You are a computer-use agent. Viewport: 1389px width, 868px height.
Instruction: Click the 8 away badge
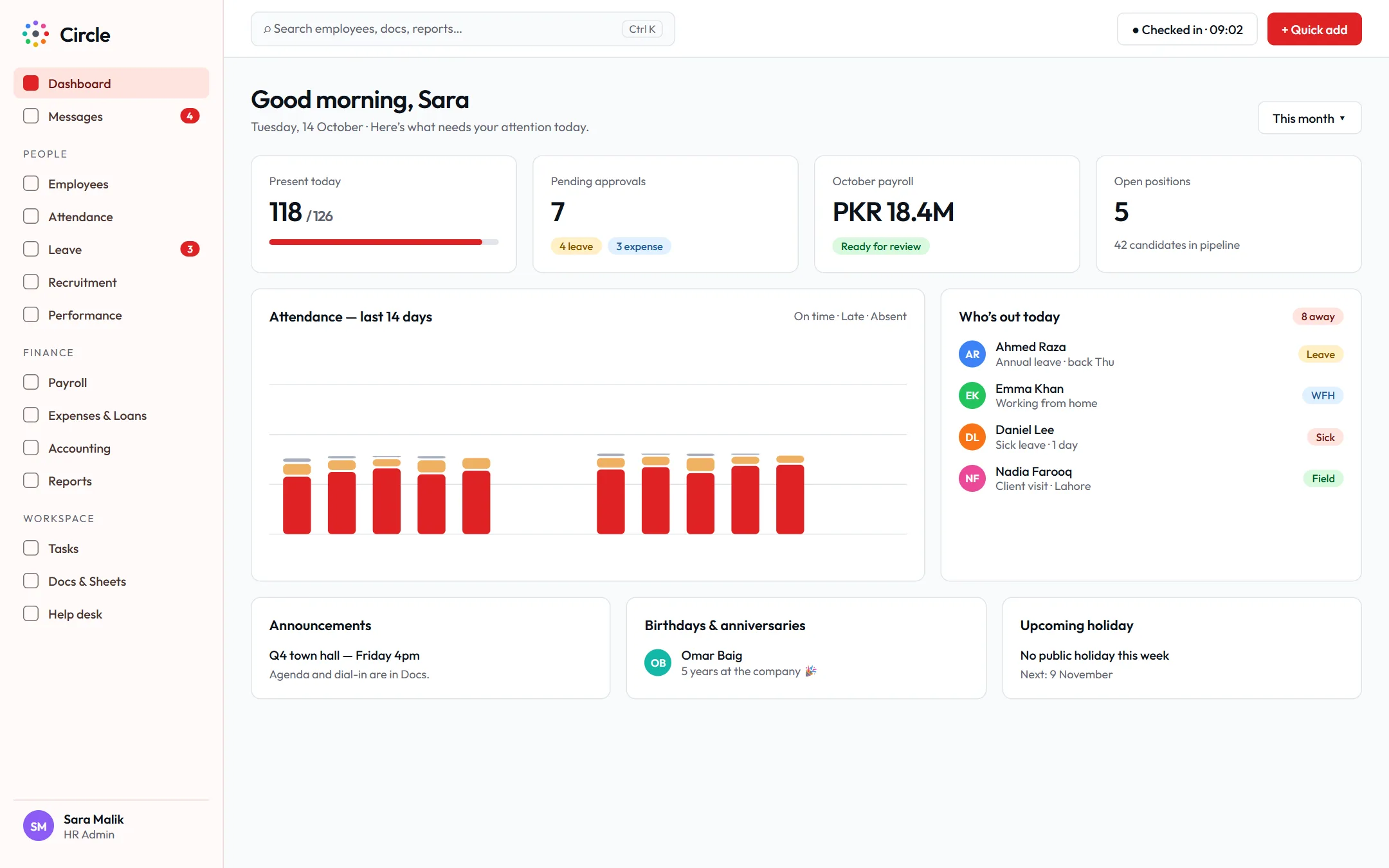pyautogui.click(x=1318, y=316)
